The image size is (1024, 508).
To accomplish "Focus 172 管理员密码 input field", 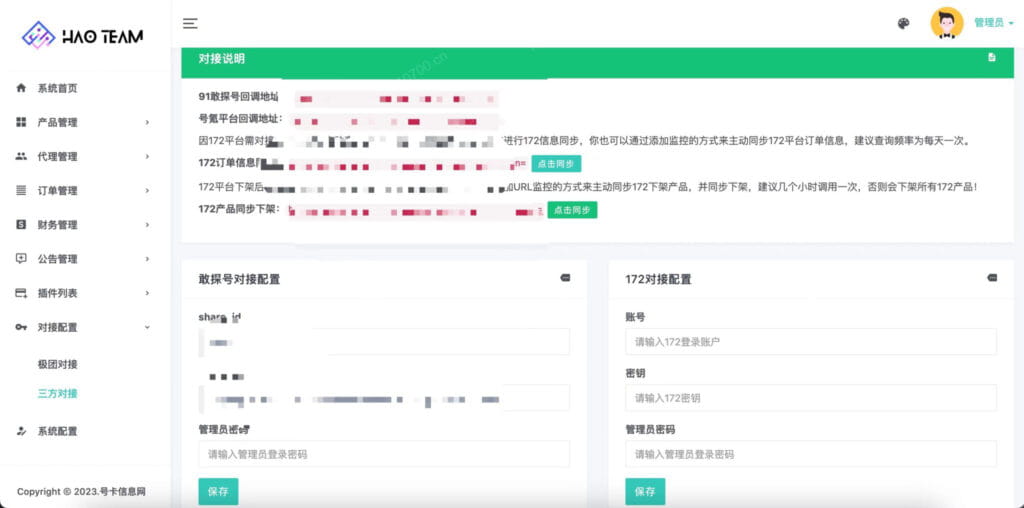I will [x=811, y=454].
